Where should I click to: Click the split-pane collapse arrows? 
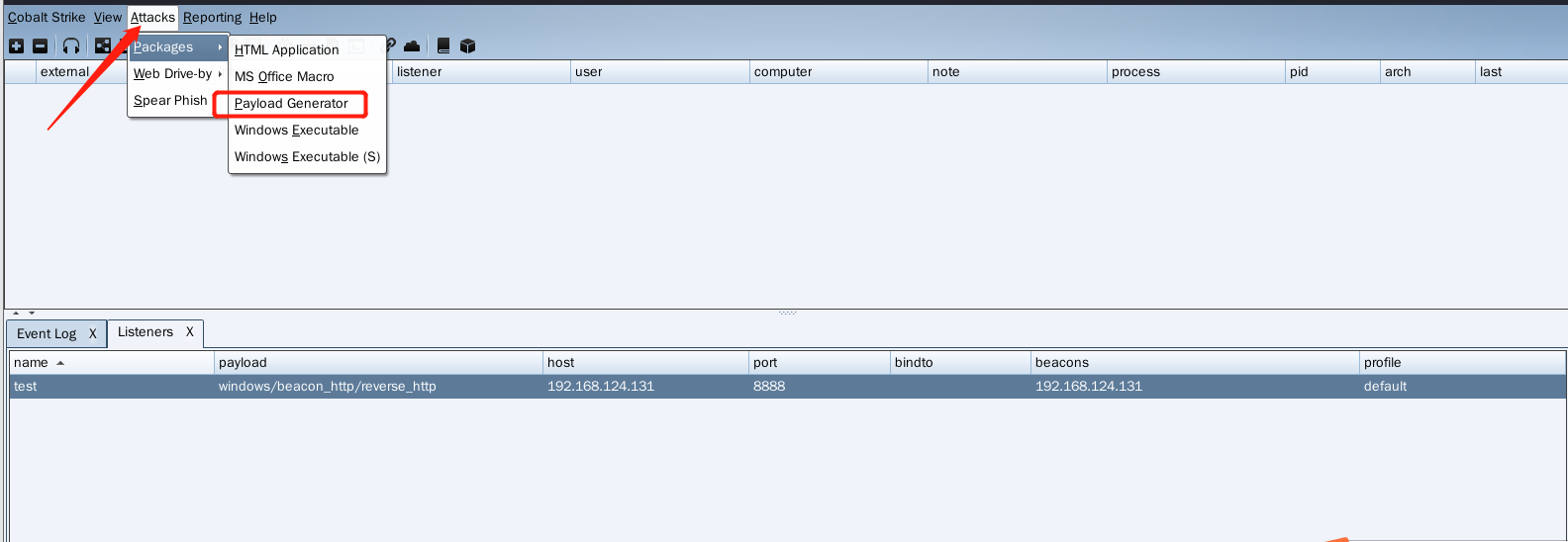point(24,313)
